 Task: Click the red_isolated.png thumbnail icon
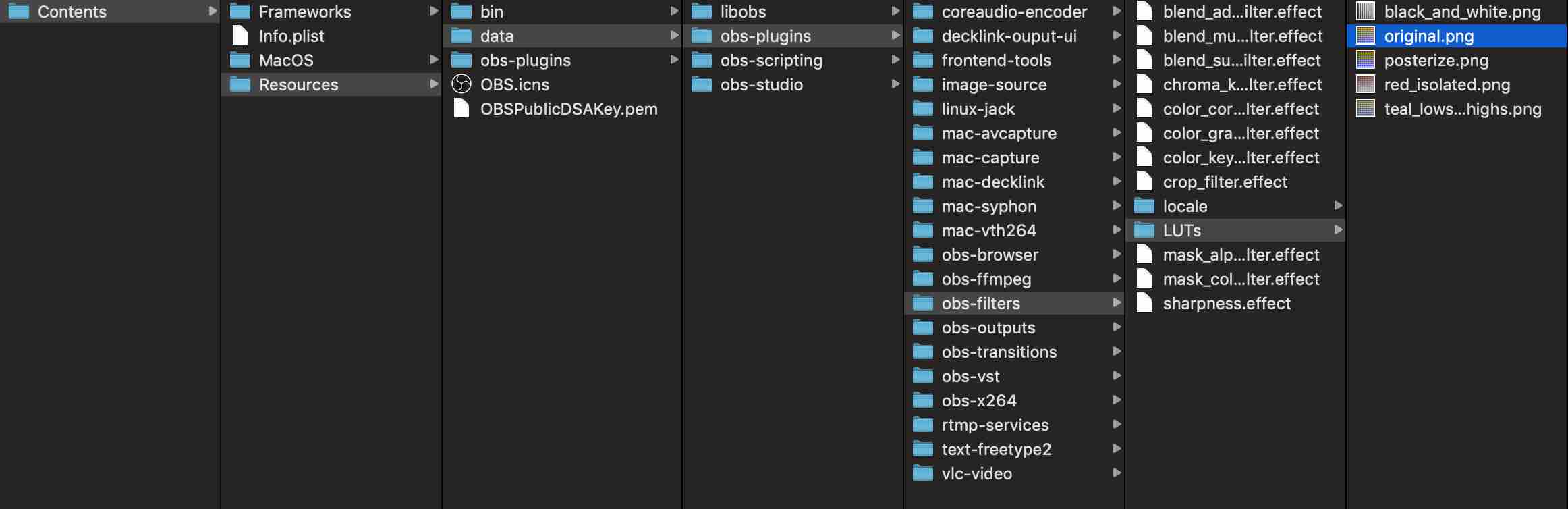click(1366, 84)
